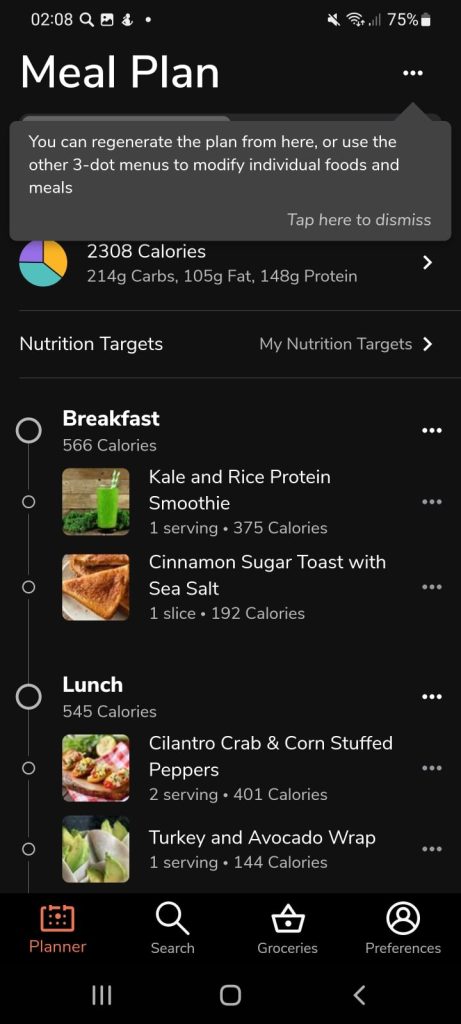Screen dimensions: 461x1024
Task: Check off the Kale Smoothie circle
Action: [27, 502]
